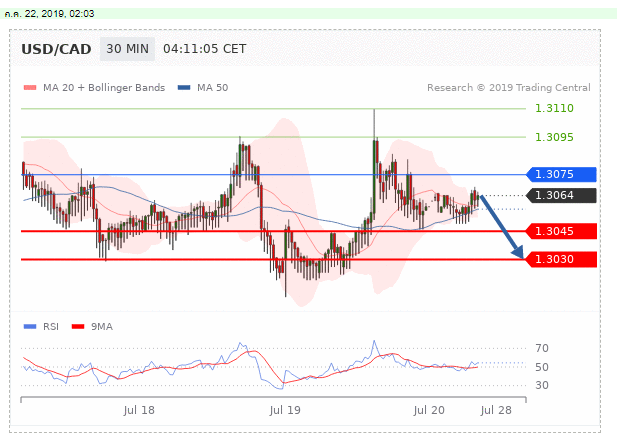Click the red 1.3030 support price tag

(562, 259)
